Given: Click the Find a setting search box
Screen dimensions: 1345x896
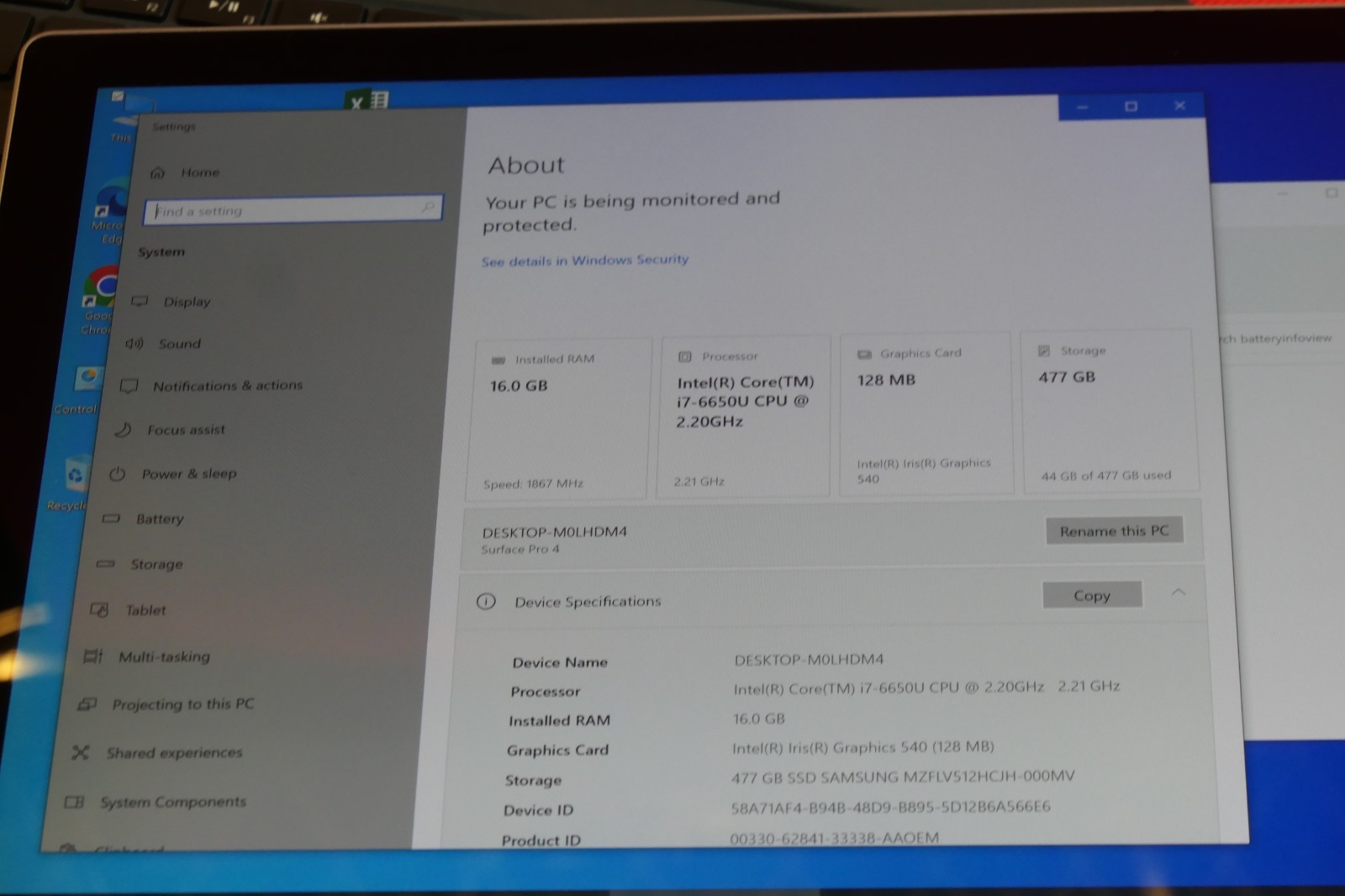Looking at the screenshot, I should pyautogui.click(x=293, y=209).
